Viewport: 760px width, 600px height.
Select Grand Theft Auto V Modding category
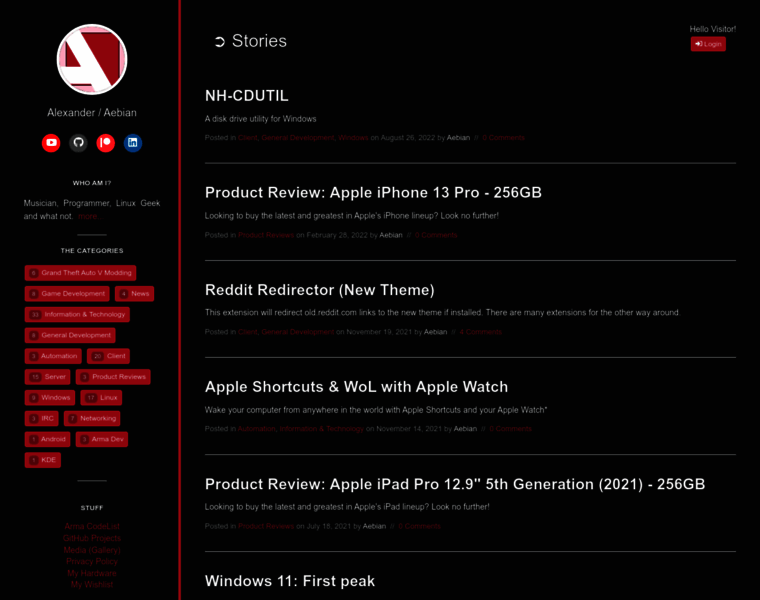(x=80, y=273)
